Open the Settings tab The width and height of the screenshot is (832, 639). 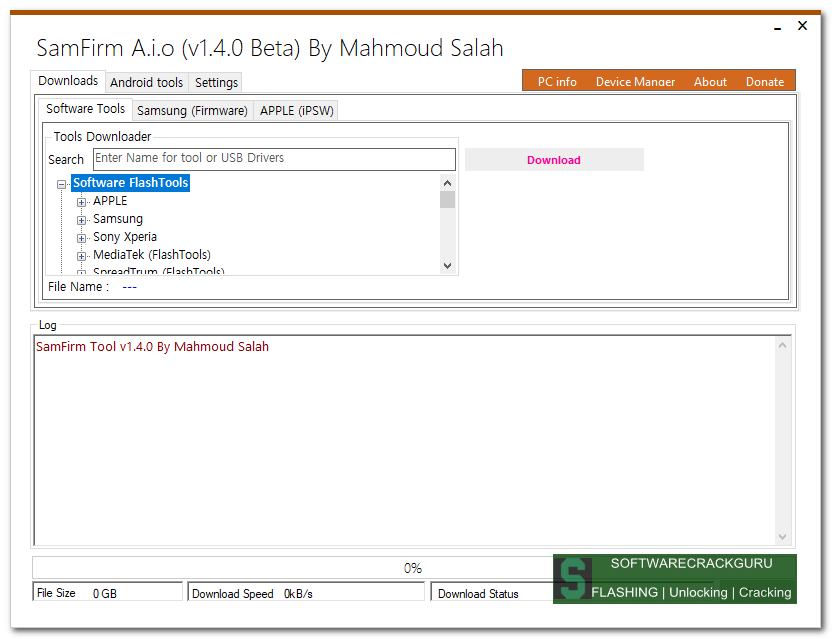pos(216,82)
